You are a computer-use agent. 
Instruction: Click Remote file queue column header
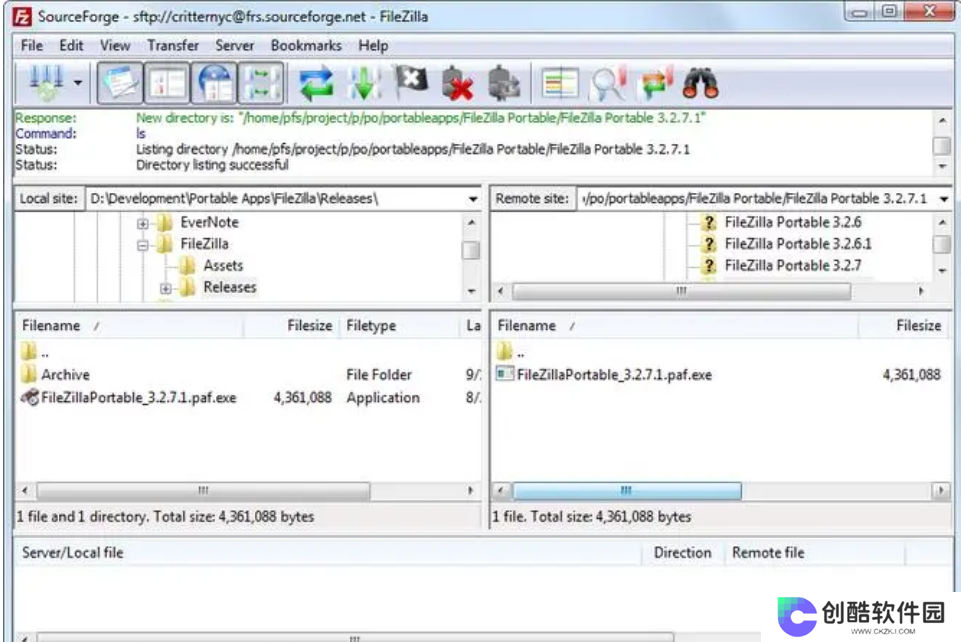pos(814,553)
